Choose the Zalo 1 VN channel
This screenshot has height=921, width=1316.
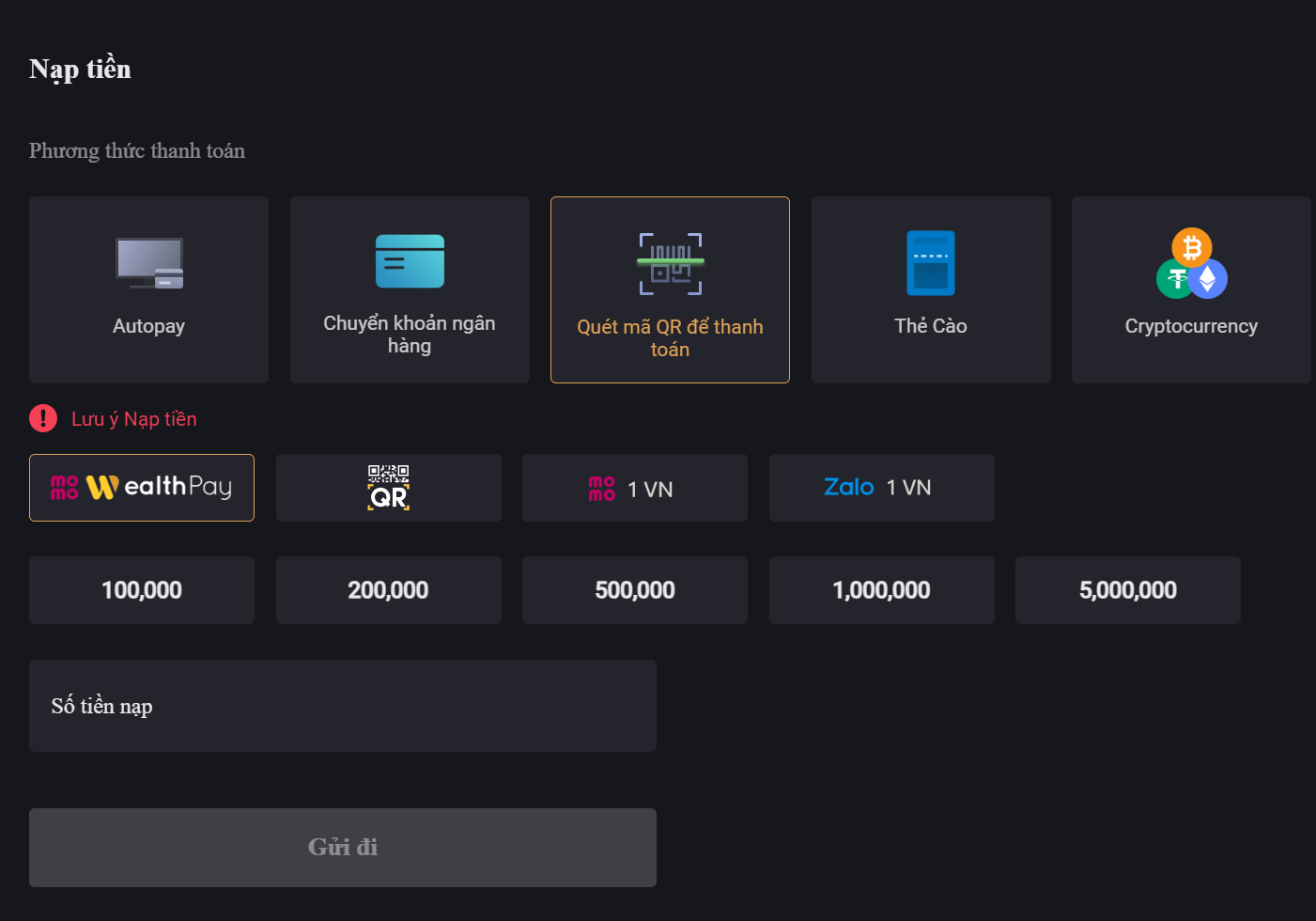[x=882, y=488]
